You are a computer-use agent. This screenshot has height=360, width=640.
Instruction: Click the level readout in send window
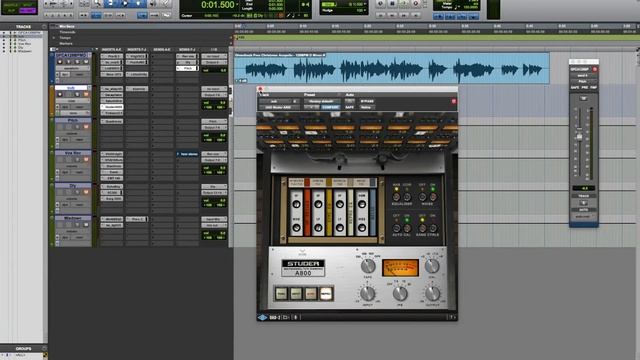584,188
